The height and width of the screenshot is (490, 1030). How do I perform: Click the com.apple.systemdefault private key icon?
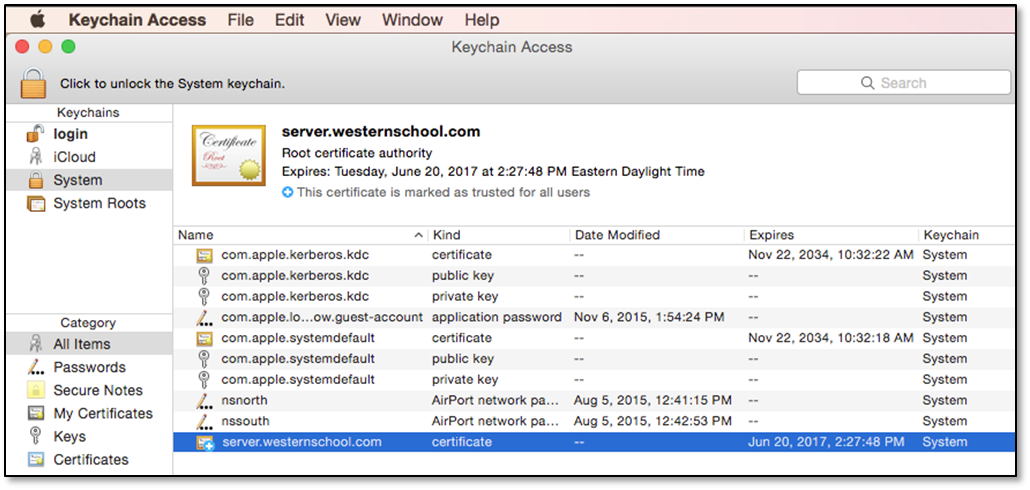[x=204, y=380]
